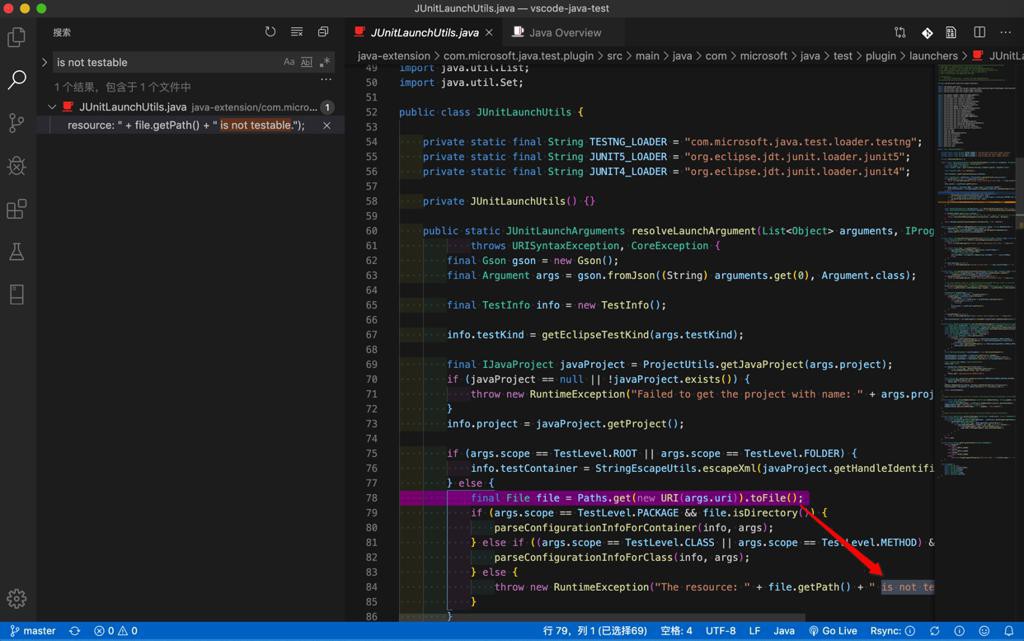Image resolution: width=1024 pixels, height=641 pixels.
Task: Click into the search input field
Action: [x=165, y=62]
